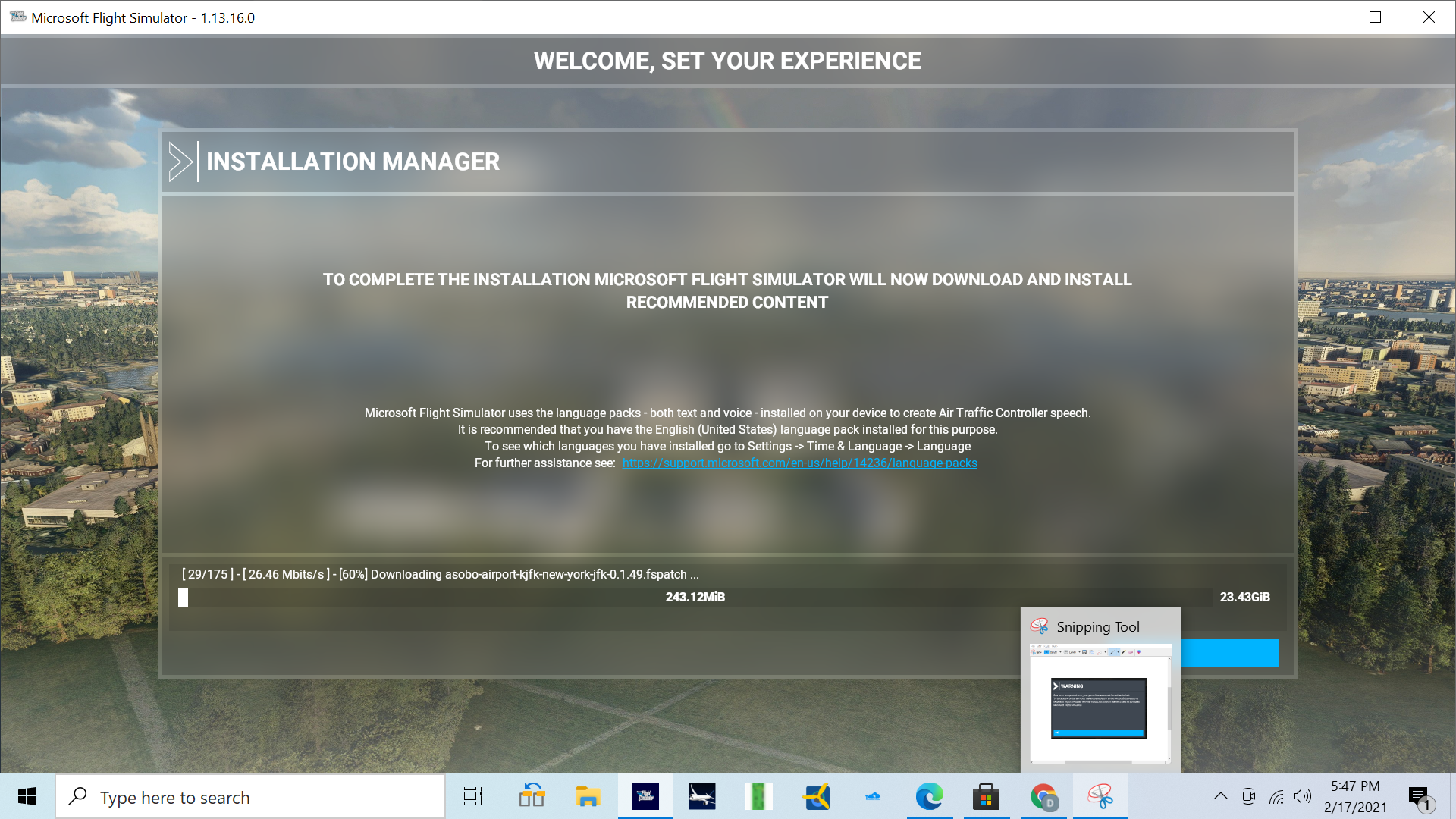Open the Windows Start menu

pyautogui.click(x=27, y=797)
